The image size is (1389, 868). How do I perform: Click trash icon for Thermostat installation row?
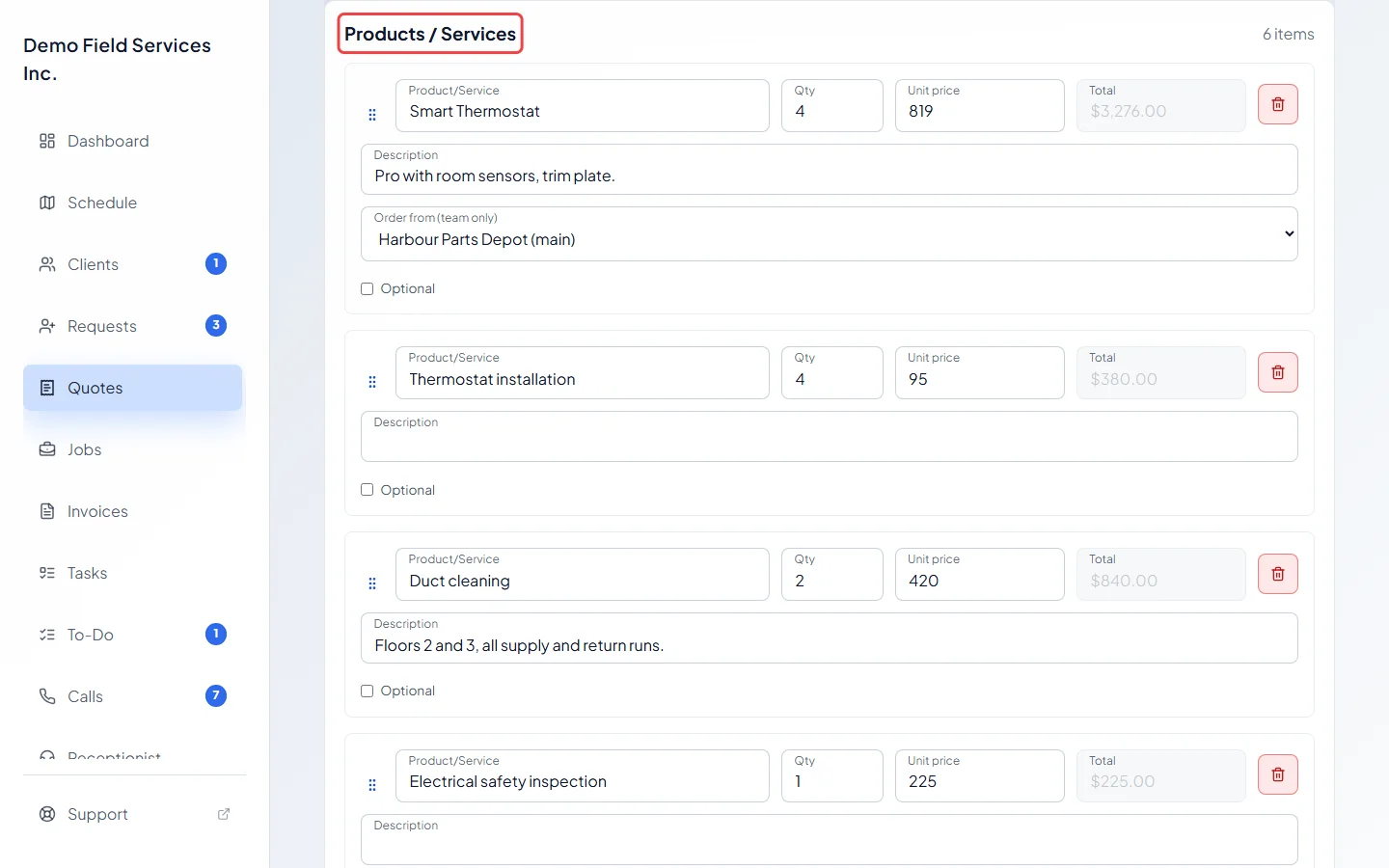coord(1277,372)
